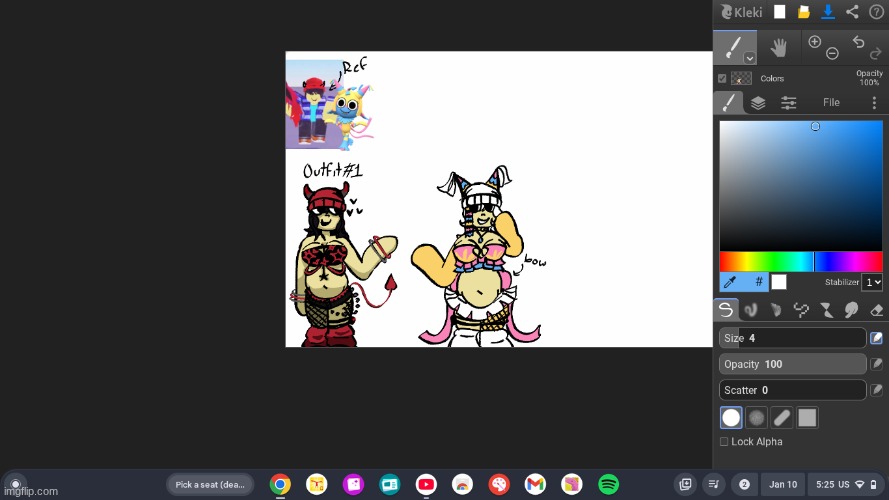The width and height of the screenshot is (889, 500).
Task: Select the Pen brush type
Action: tap(726, 310)
